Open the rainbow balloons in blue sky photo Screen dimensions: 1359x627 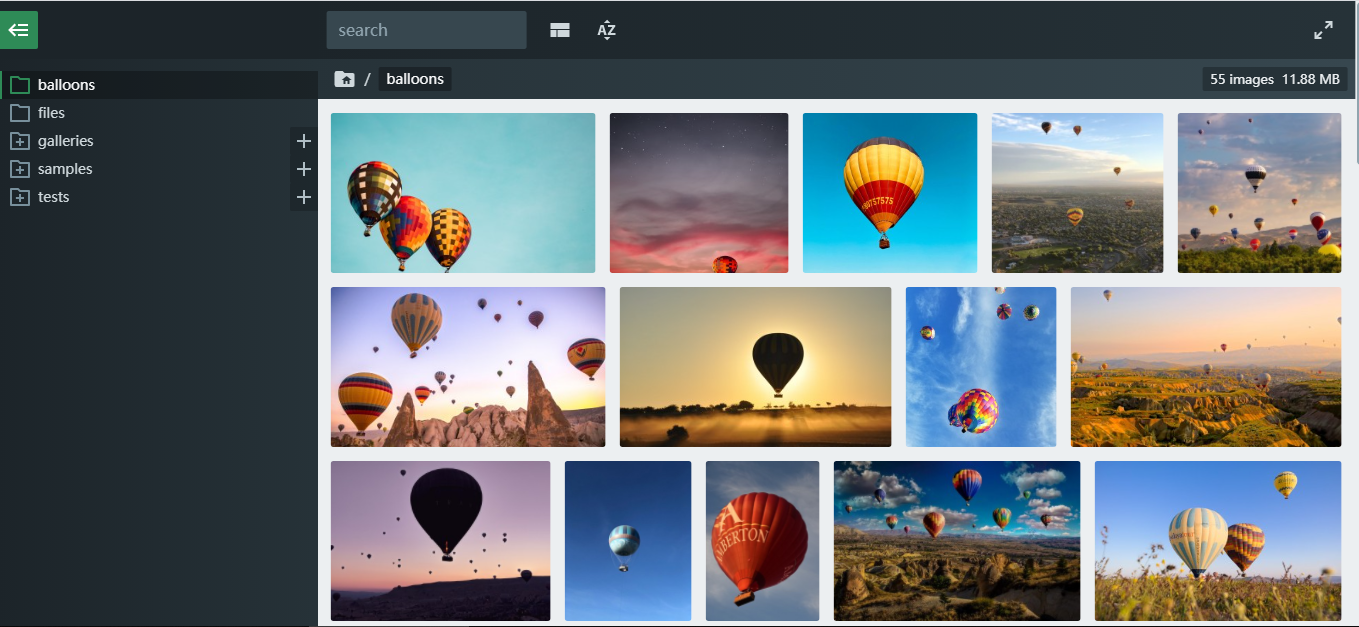pyautogui.click(x=981, y=367)
